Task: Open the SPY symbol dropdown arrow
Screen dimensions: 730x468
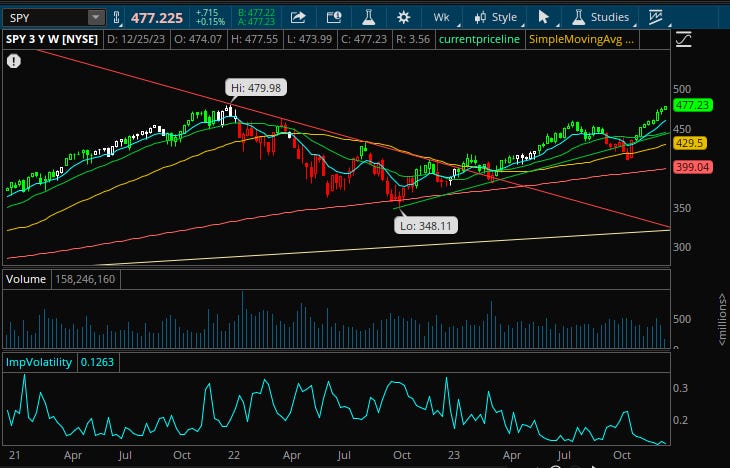Action: (95, 18)
